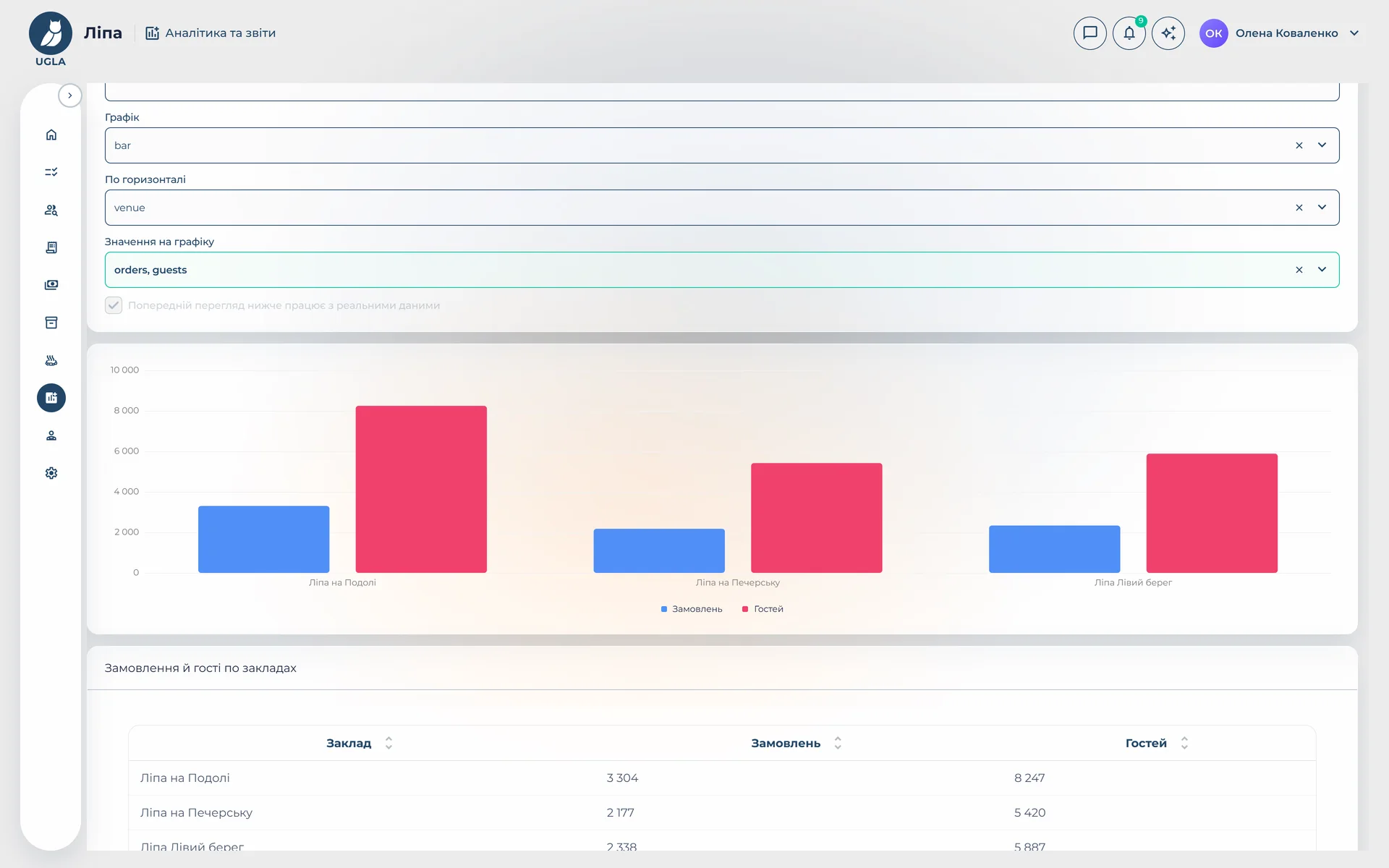Click the 8 247 guests cell

pyautogui.click(x=1029, y=778)
